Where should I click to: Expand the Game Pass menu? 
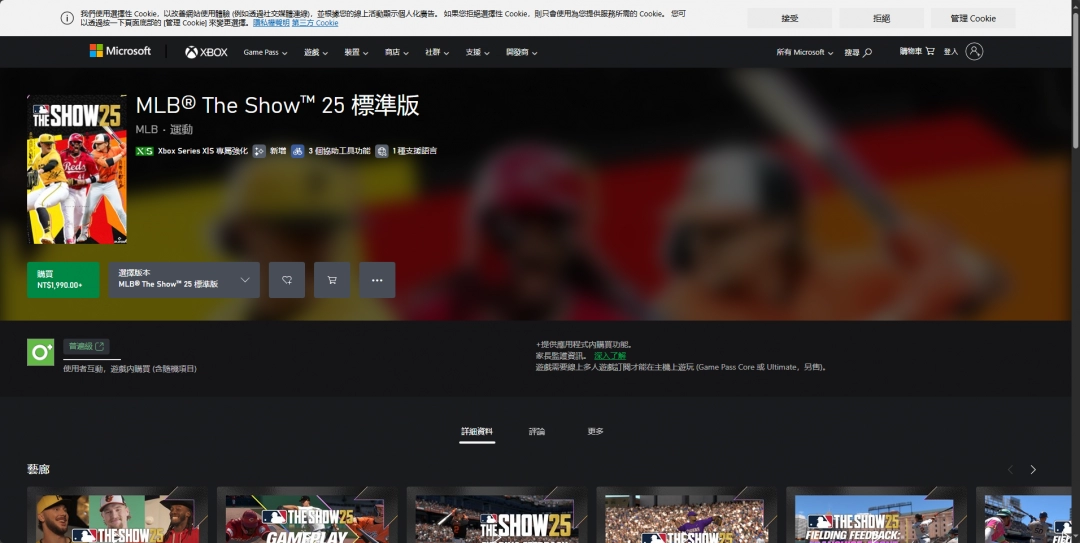coord(265,52)
